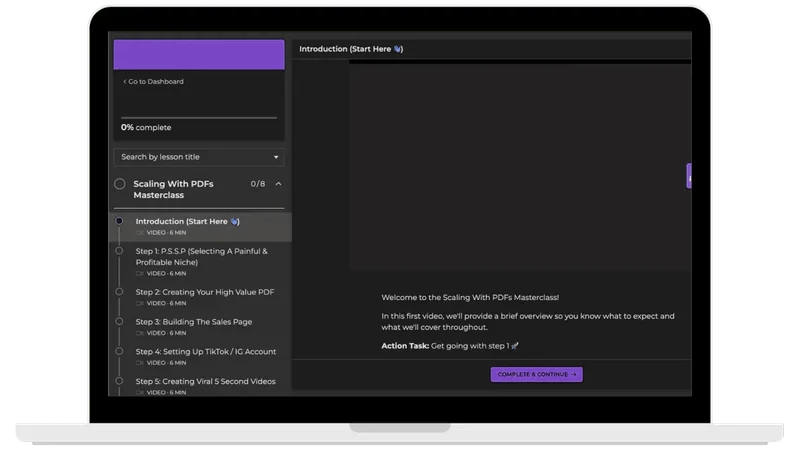Select the Introduction lesson progress circle
800x450 pixels.
pyautogui.click(x=119, y=221)
